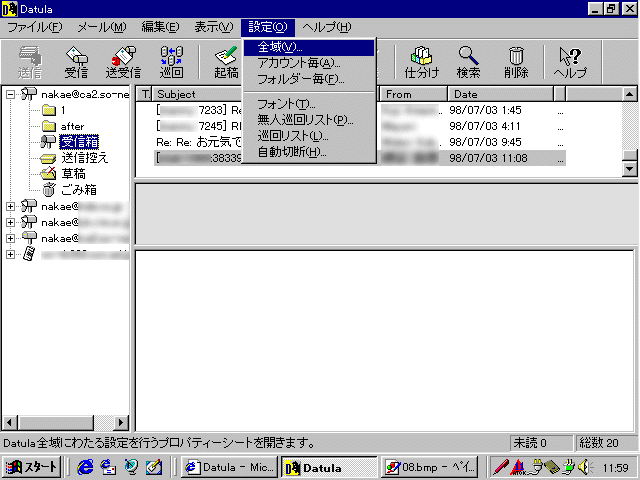Viewport: 640px width, 480px height.
Task: Click the 巡回 toolbar icon
Action: point(171,62)
